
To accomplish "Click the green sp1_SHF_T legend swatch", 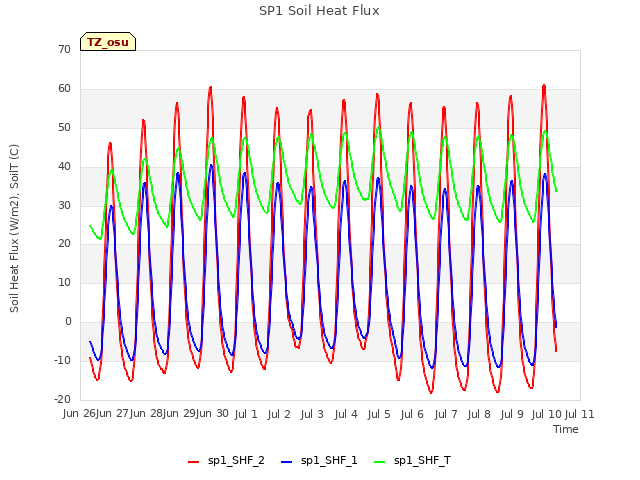I will coord(380,462).
